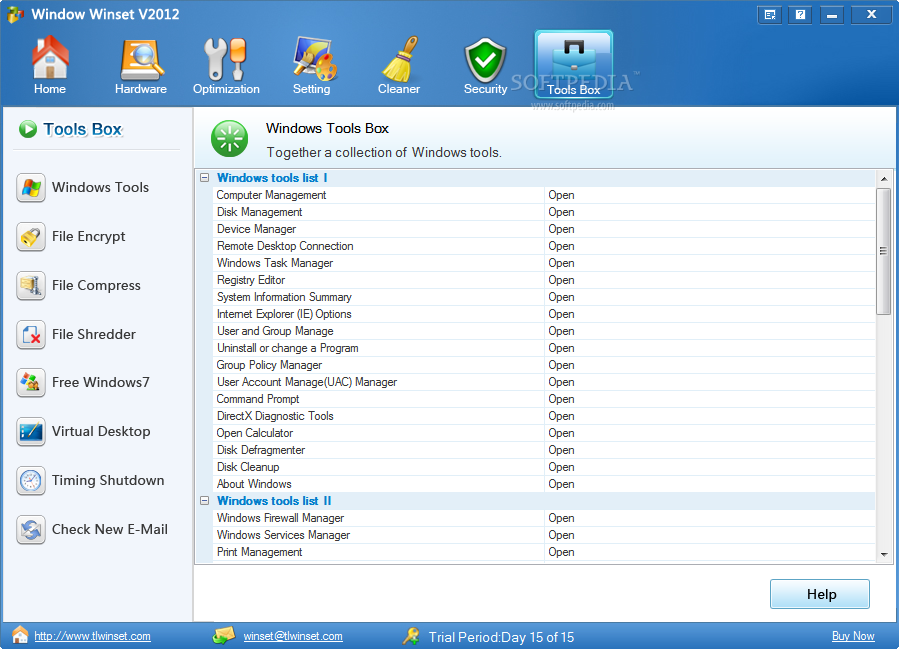Open the Cleaner broom icon
Viewport: 899px width, 649px height.
point(400,58)
